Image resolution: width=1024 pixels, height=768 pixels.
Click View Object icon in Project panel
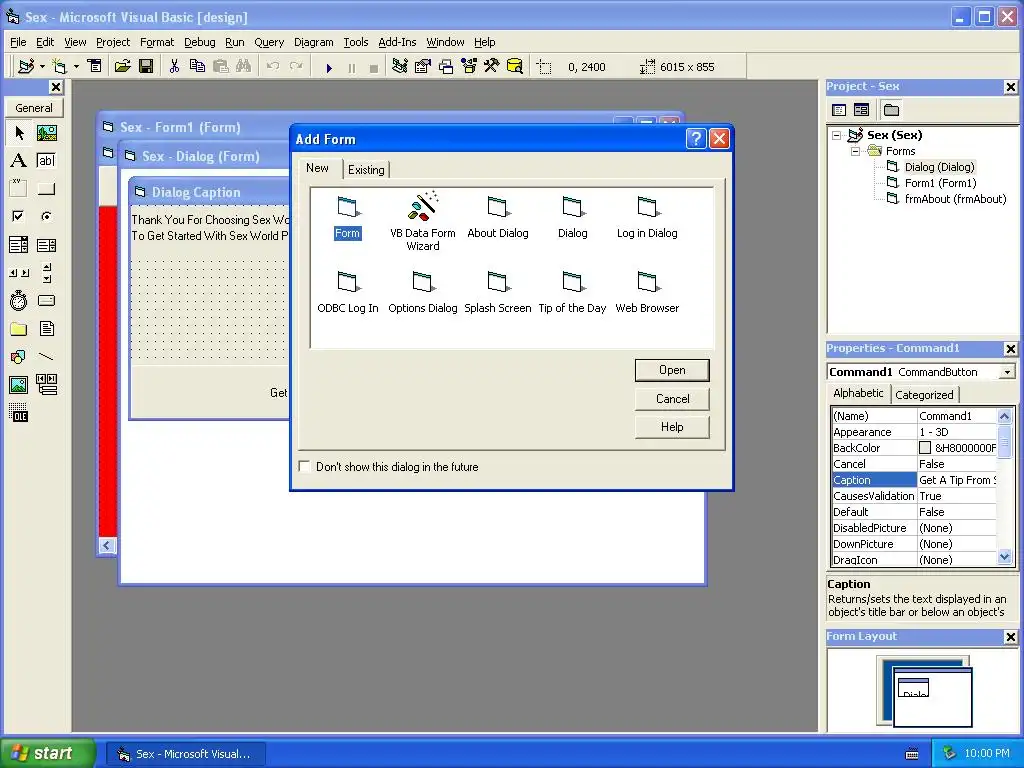tap(861, 110)
